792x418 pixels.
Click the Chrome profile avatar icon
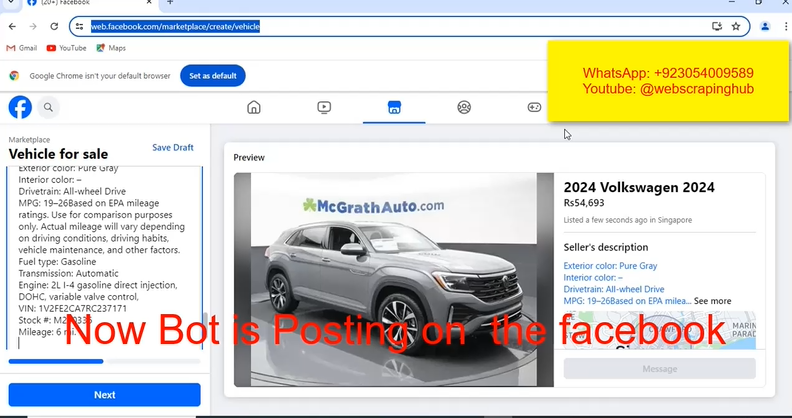click(765, 26)
